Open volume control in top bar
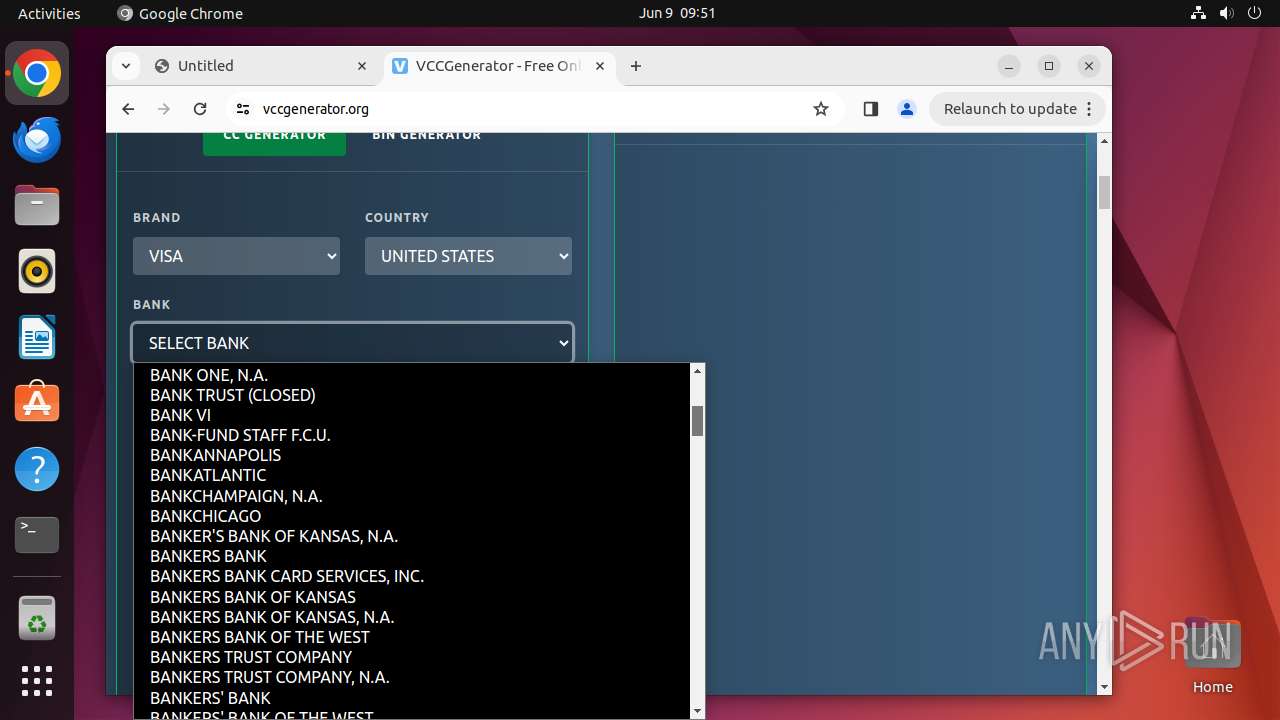 coord(1226,13)
